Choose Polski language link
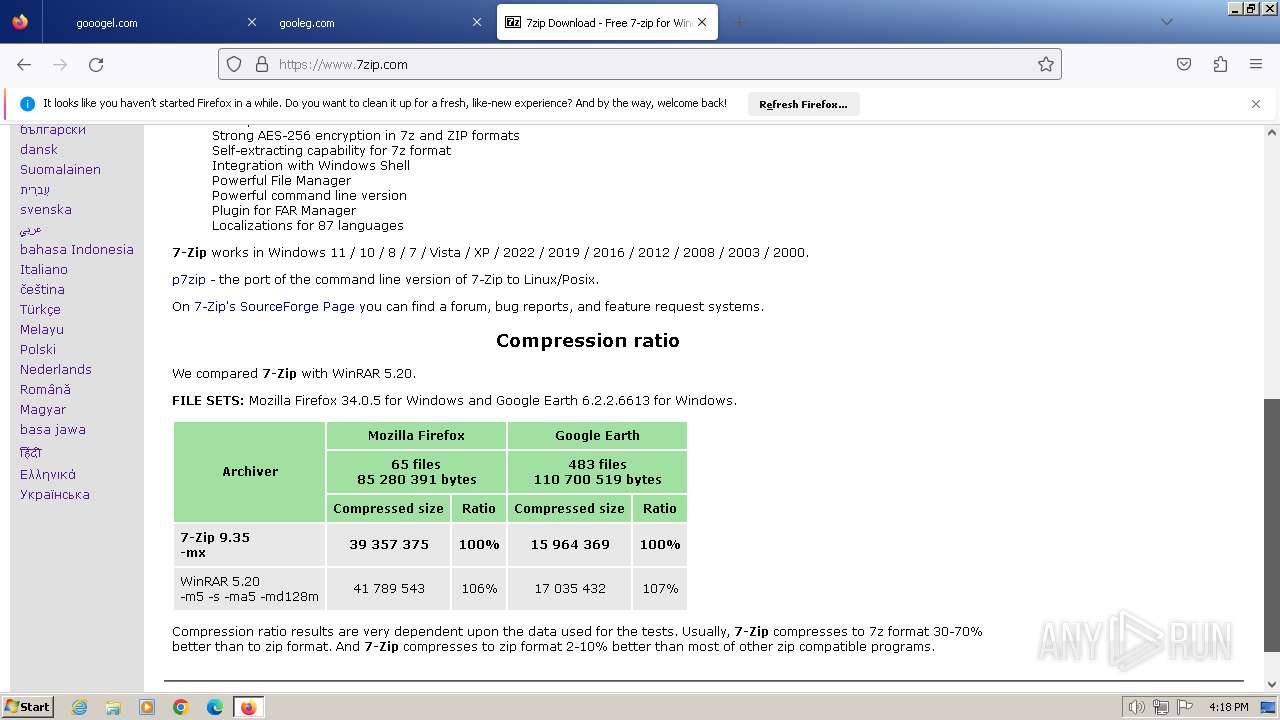The image size is (1280, 720). click(x=38, y=350)
